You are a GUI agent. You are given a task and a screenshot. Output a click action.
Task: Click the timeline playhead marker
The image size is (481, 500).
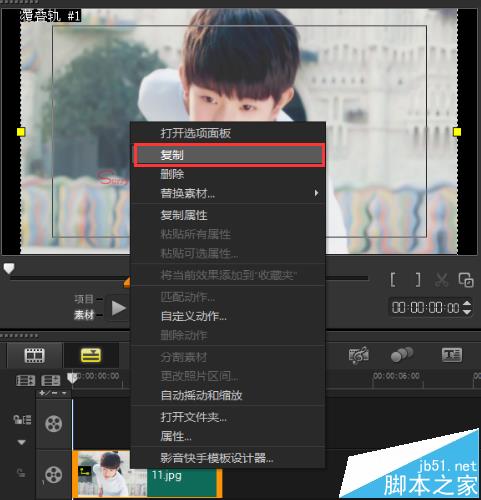(x=72, y=378)
